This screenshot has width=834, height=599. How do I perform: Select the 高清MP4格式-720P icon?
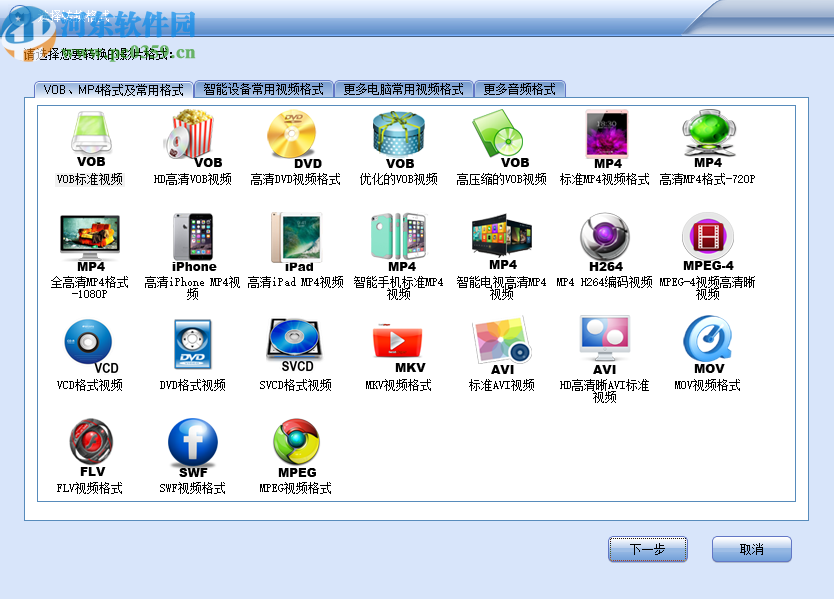click(x=707, y=135)
